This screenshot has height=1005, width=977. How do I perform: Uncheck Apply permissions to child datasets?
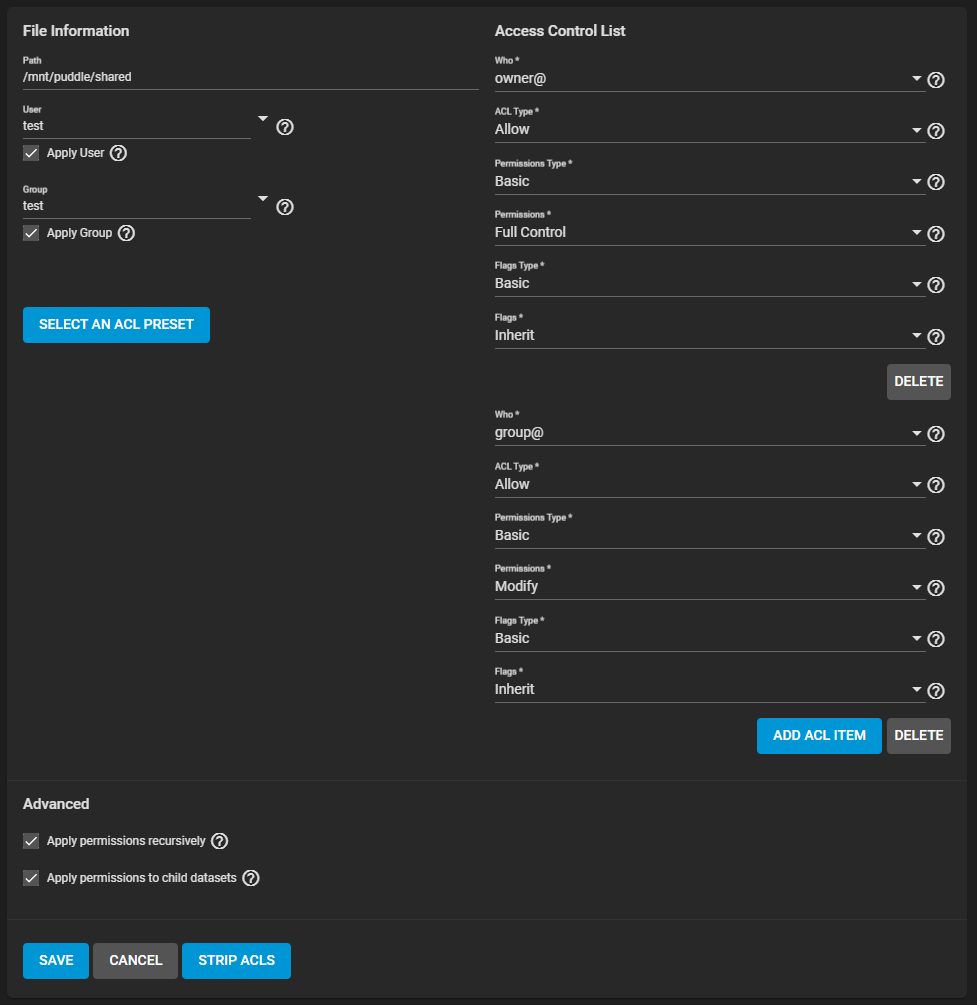pyautogui.click(x=31, y=878)
